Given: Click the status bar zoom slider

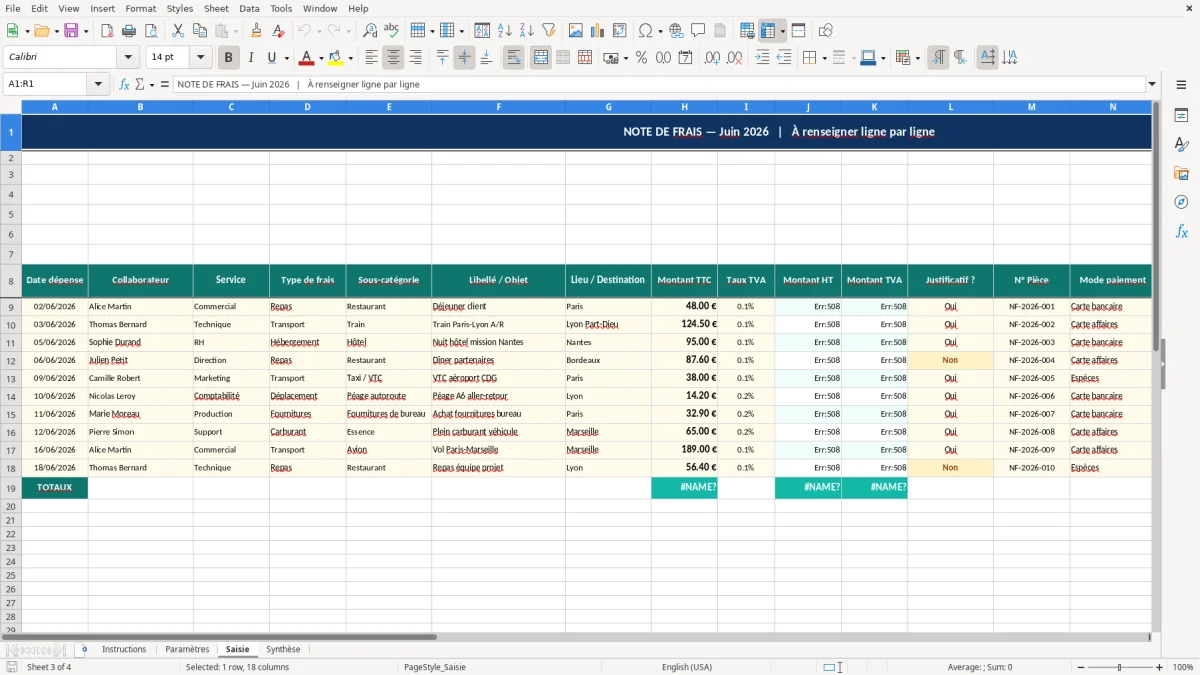Looking at the screenshot, I should (x=1119, y=667).
